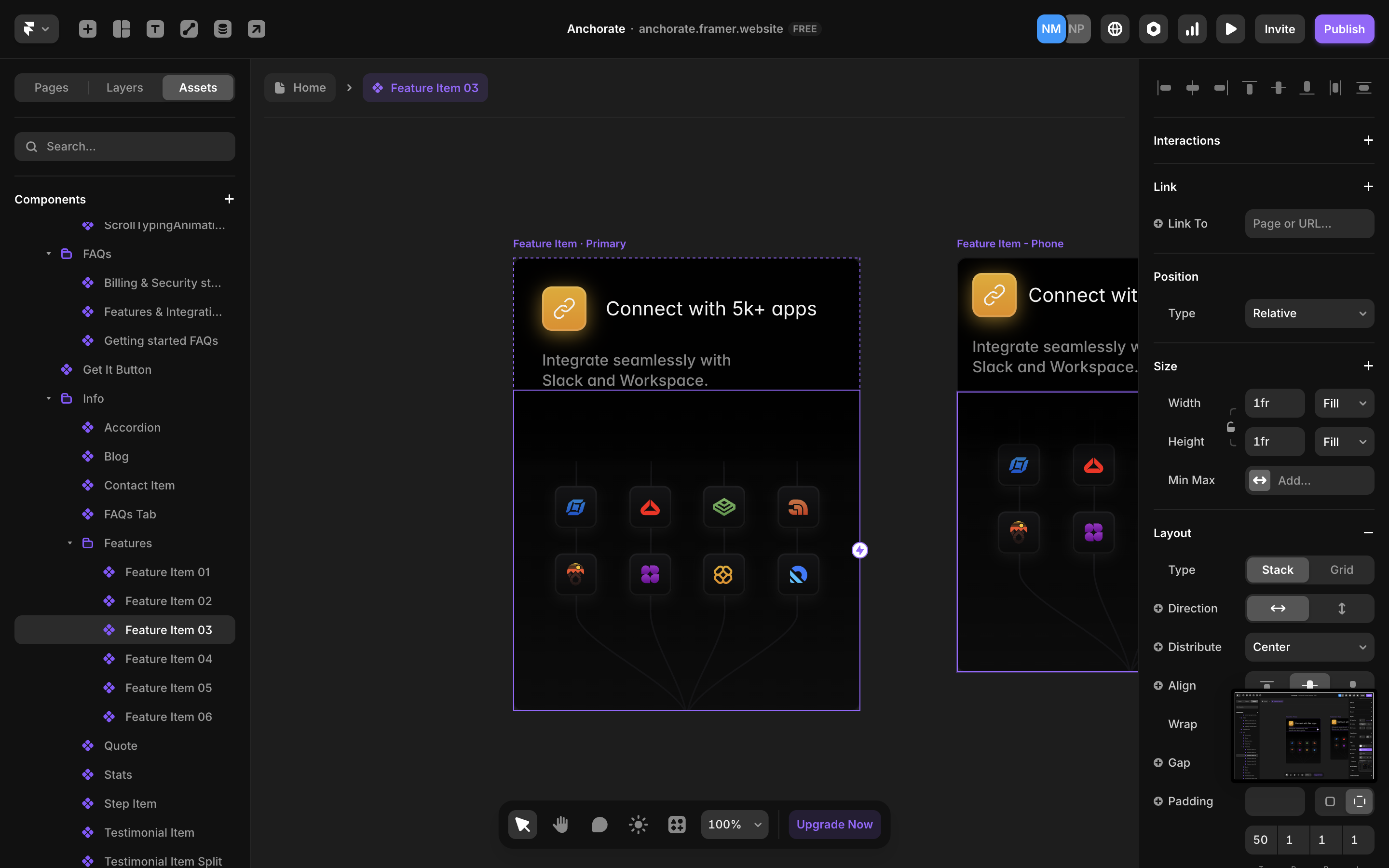1389x868 pixels.
Task: Click the Publish button
Action: [1344, 29]
